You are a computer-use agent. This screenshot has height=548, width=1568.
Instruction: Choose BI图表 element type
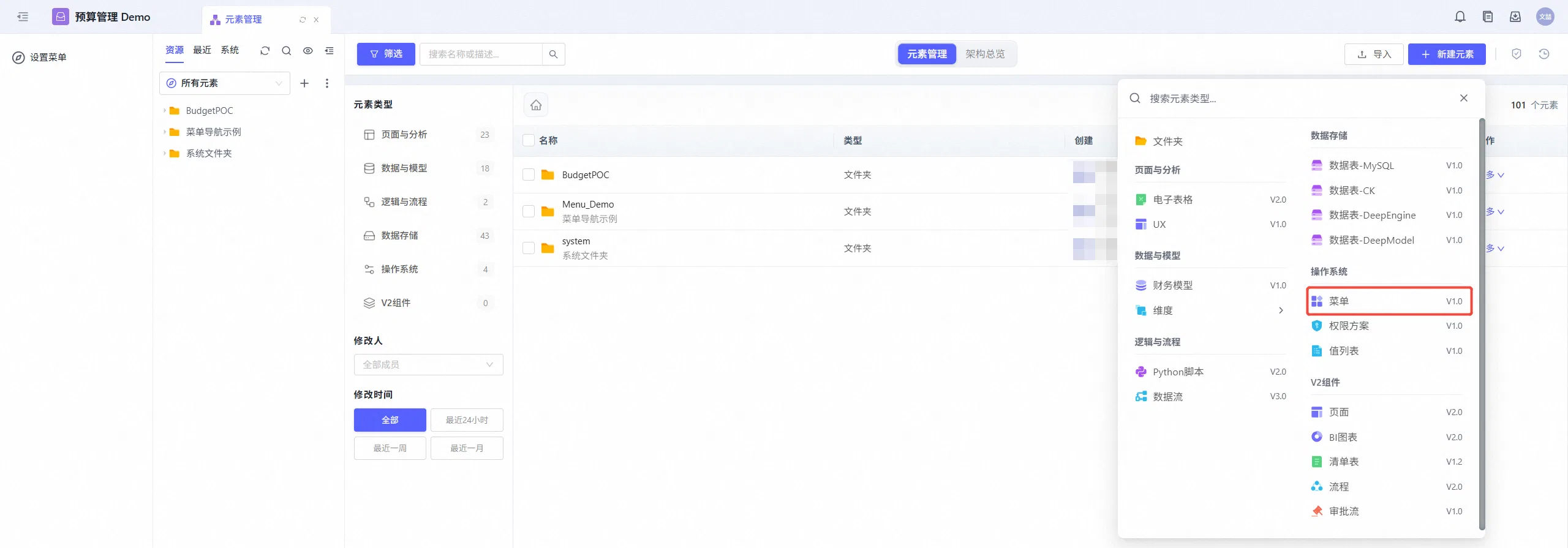coord(1386,437)
